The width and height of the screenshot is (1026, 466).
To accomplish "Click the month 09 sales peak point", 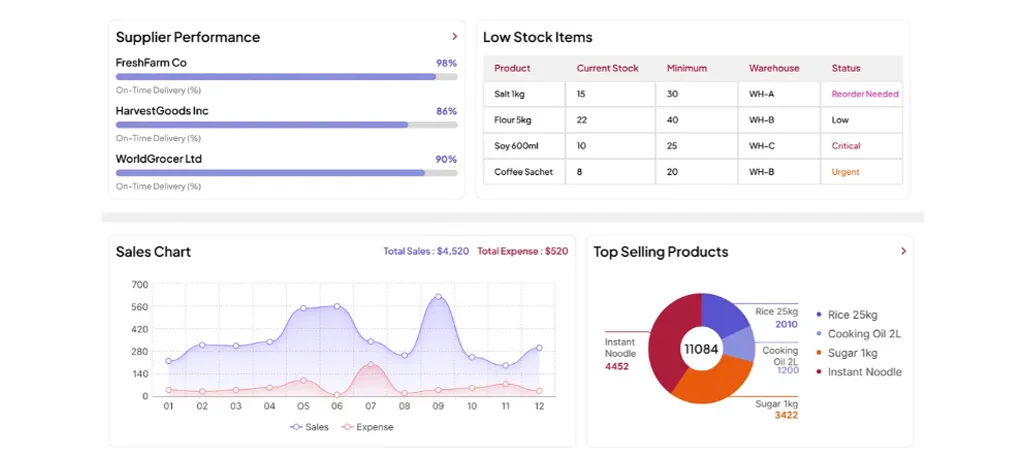I will (438, 296).
